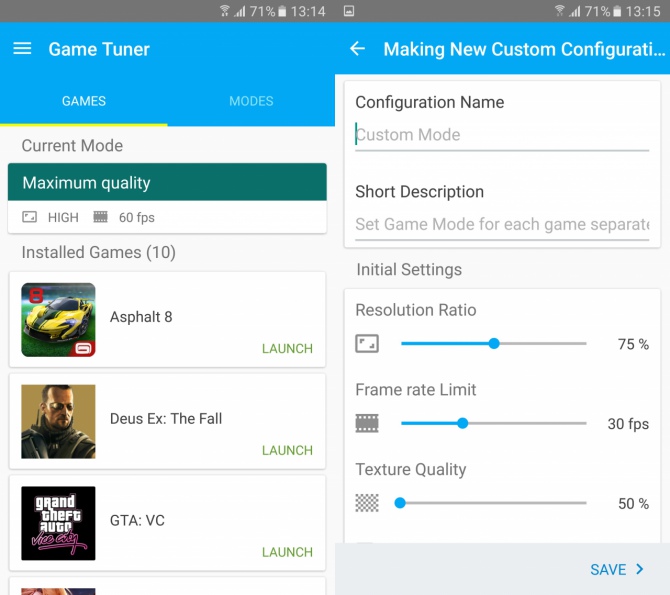
Task: Click the Texture Quality checkered icon
Action: [367, 503]
